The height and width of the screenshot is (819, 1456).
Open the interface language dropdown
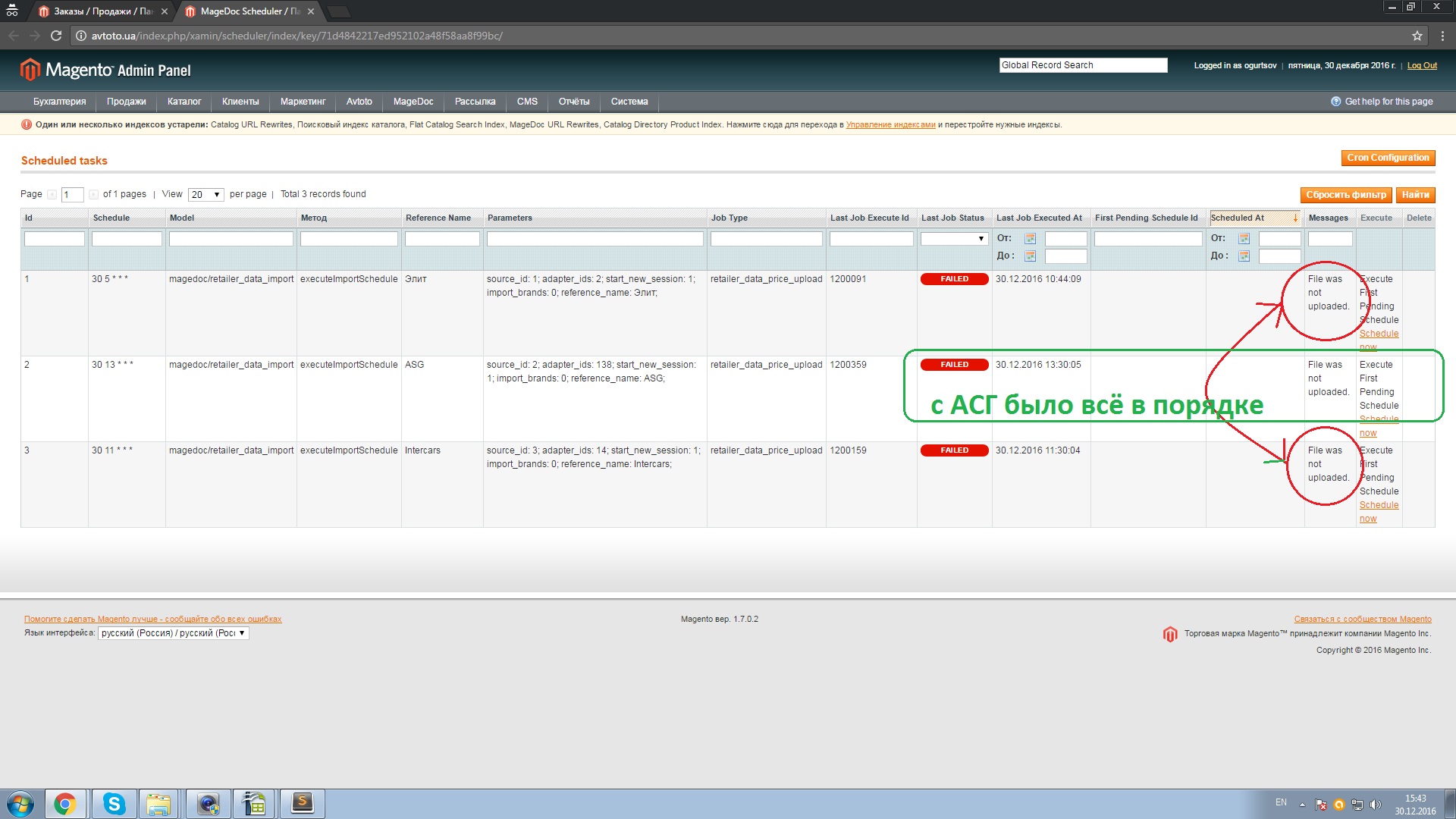coord(173,633)
